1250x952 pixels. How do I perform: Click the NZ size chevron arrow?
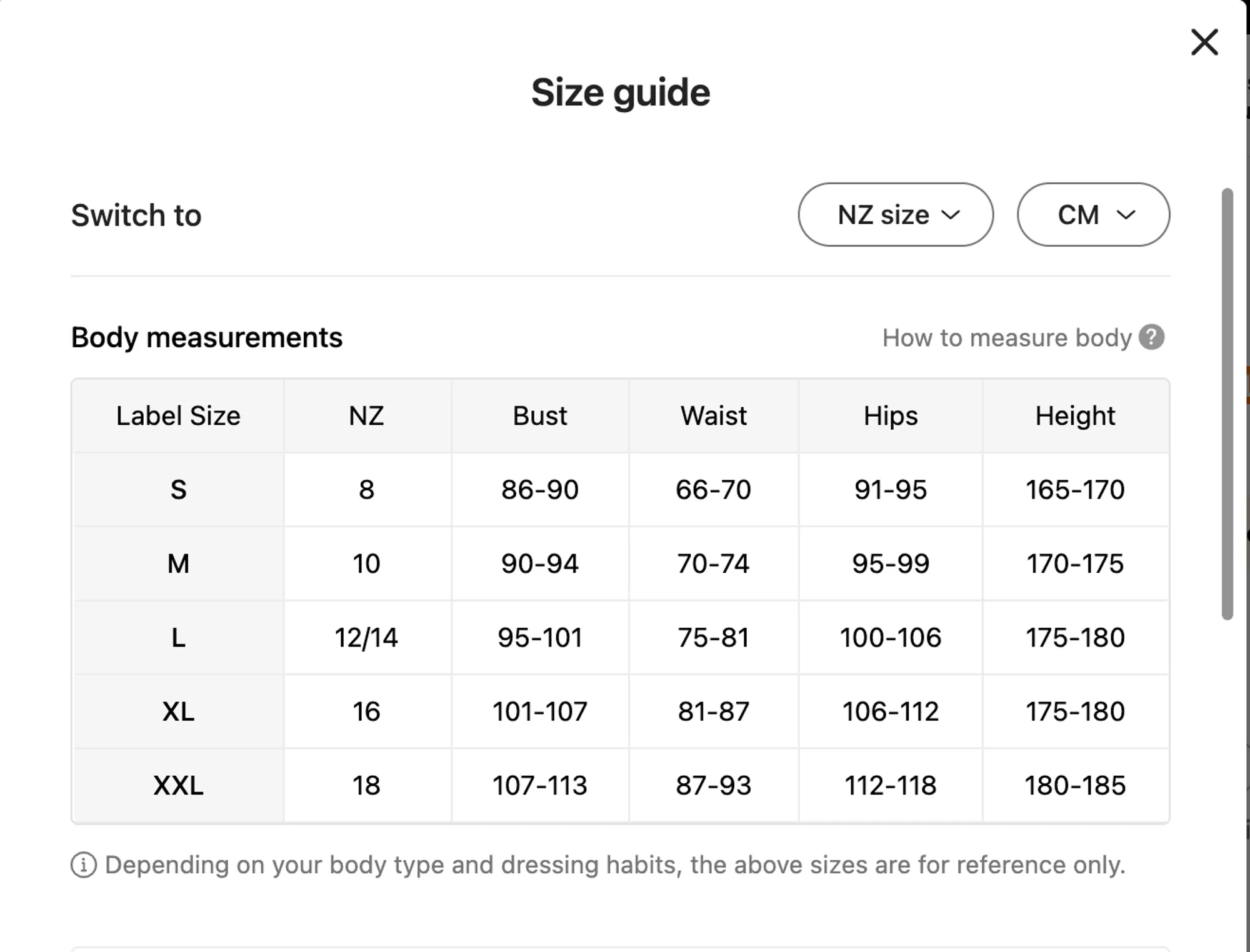click(951, 216)
